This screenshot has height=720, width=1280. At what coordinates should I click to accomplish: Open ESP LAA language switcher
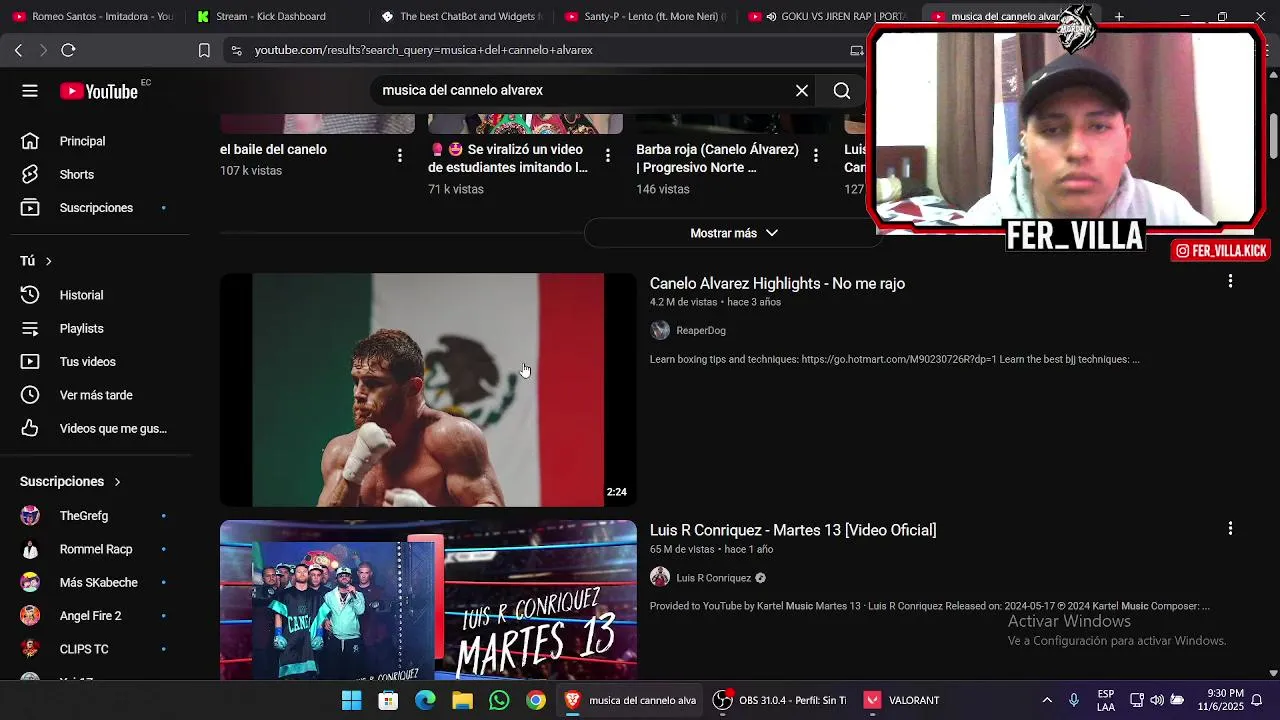(1106, 700)
